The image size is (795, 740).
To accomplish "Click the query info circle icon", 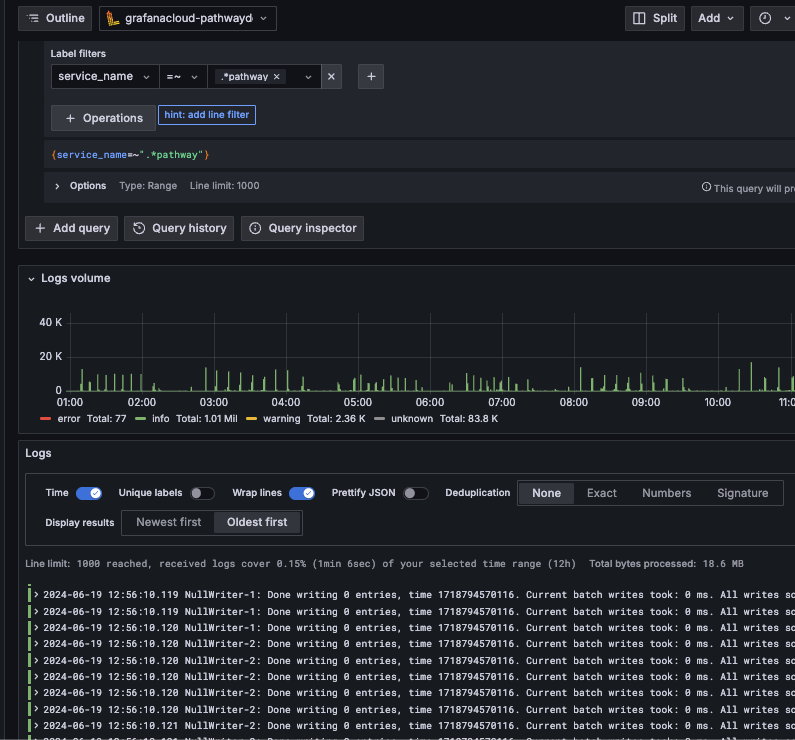I will (x=706, y=187).
